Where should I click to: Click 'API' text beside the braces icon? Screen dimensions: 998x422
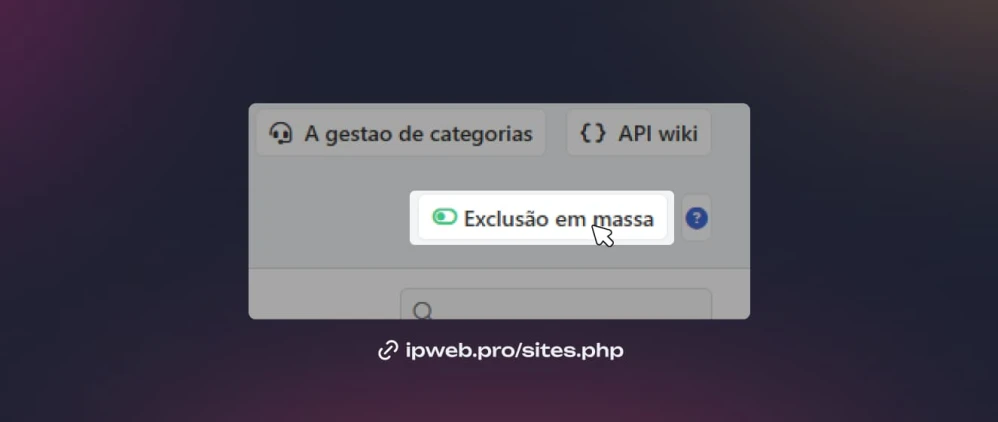[633, 134]
